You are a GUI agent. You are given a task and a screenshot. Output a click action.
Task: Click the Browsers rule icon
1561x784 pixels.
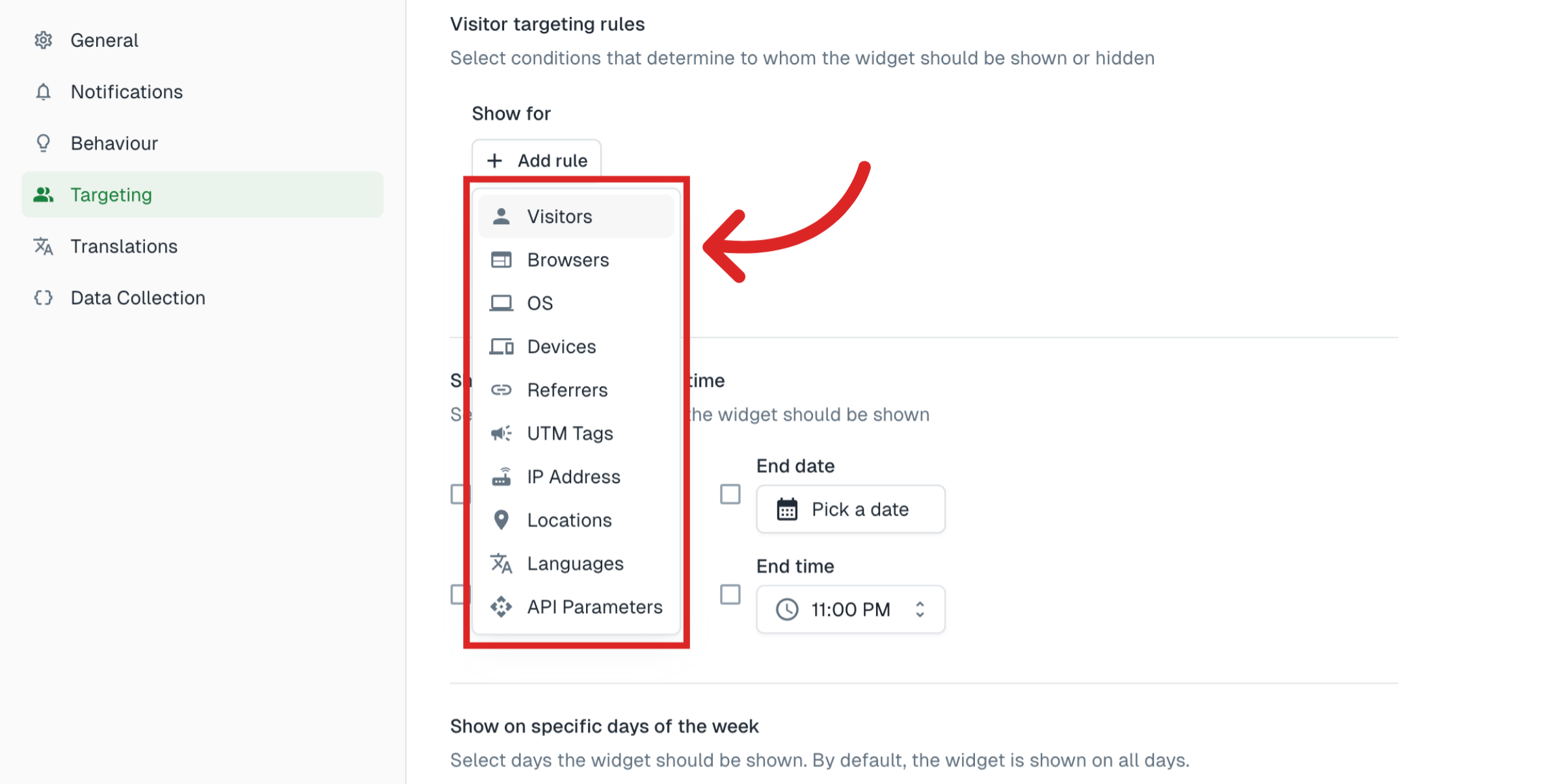pyautogui.click(x=501, y=259)
